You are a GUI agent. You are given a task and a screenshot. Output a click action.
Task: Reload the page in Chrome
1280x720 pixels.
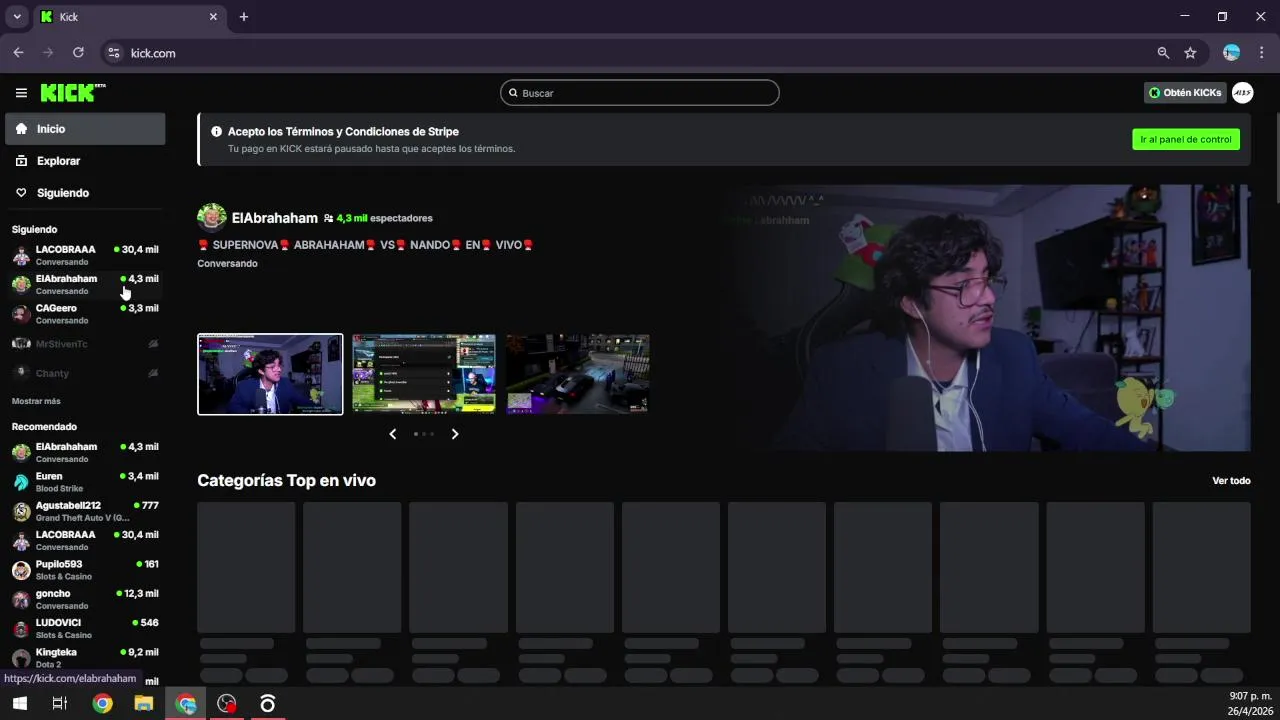[x=78, y=53]
